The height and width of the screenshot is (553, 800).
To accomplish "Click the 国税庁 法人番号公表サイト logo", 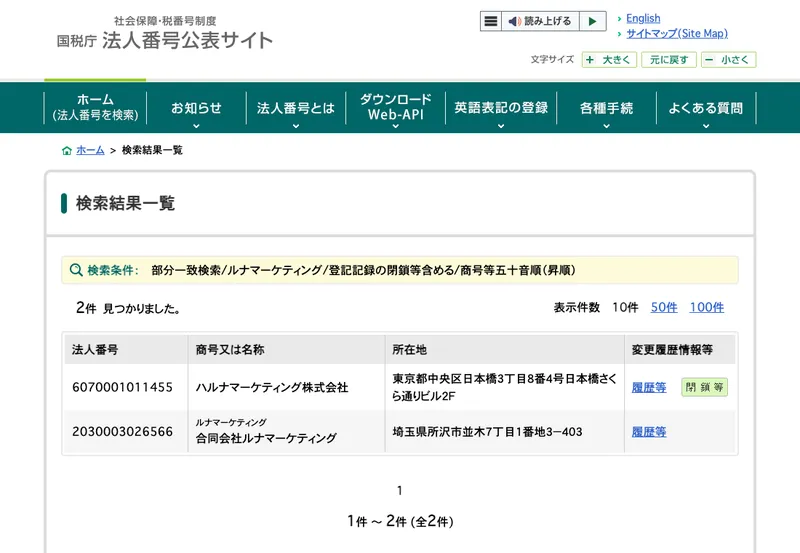I will tap(165, 34).
